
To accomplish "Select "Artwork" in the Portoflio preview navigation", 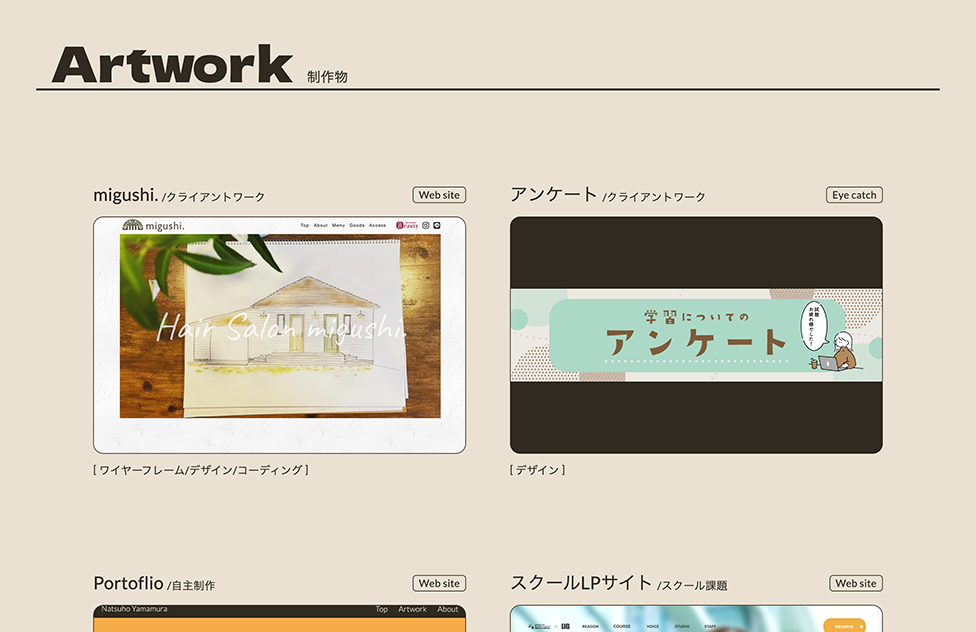I will (412, 609).
